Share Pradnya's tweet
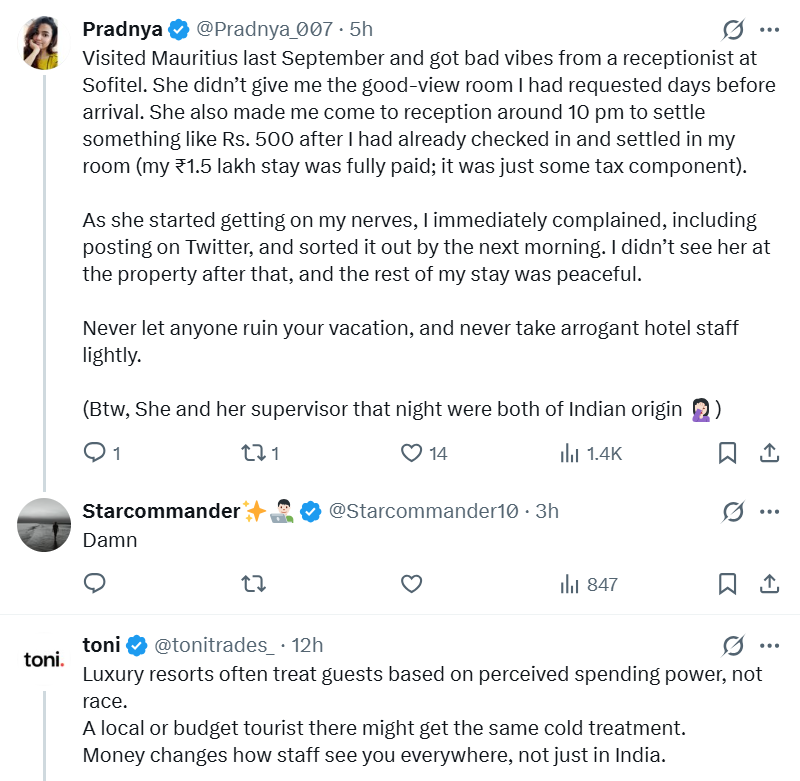This screenshot has height=781, width=800. 769,453
